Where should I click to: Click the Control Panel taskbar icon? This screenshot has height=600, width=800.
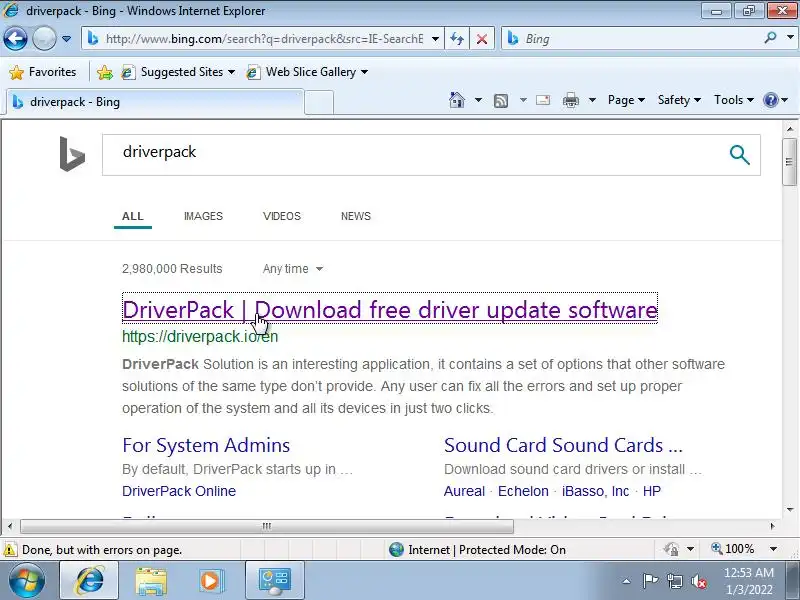tap(274, 580)
